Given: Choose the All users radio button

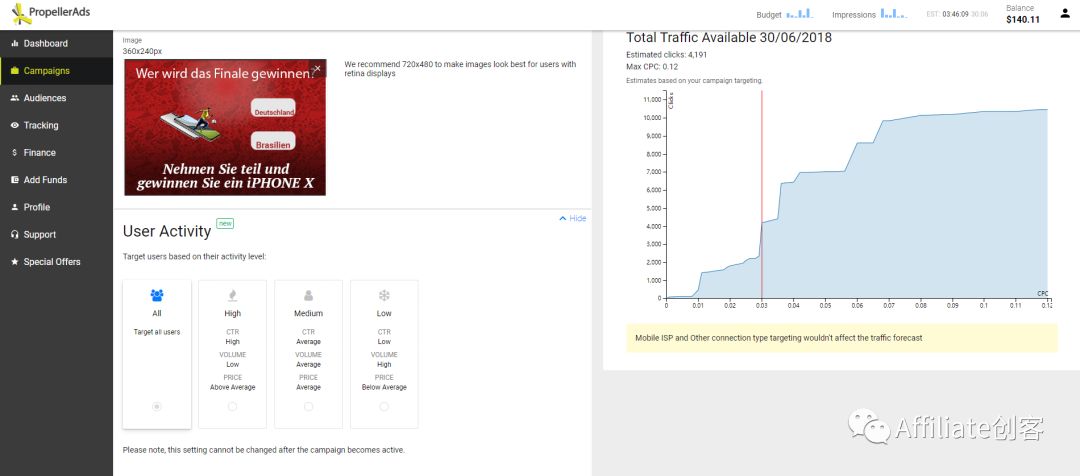Looking at the screenshot, I should (x=157, y=407).
